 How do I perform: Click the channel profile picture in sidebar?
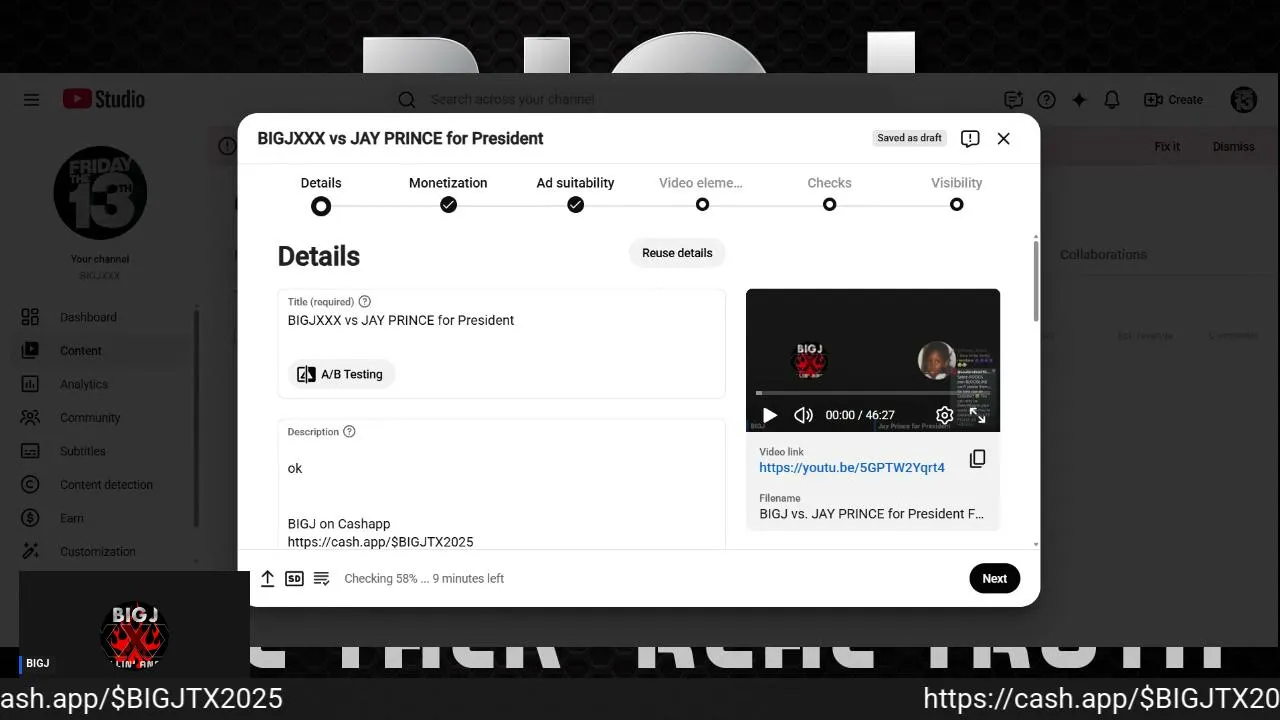(x=100, y=193)
